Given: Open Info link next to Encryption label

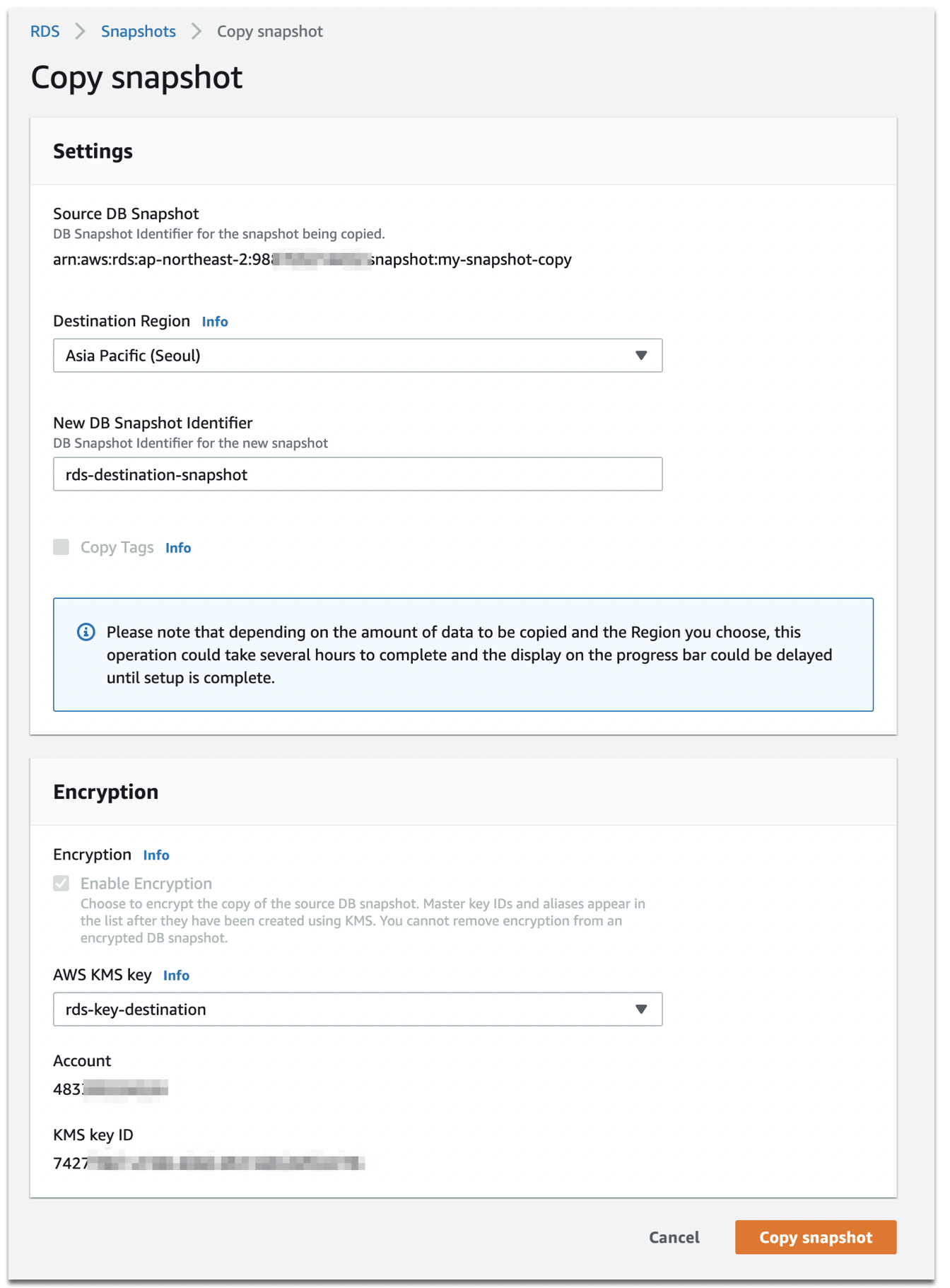Looking at the screenshot, I should click(156, 855).
